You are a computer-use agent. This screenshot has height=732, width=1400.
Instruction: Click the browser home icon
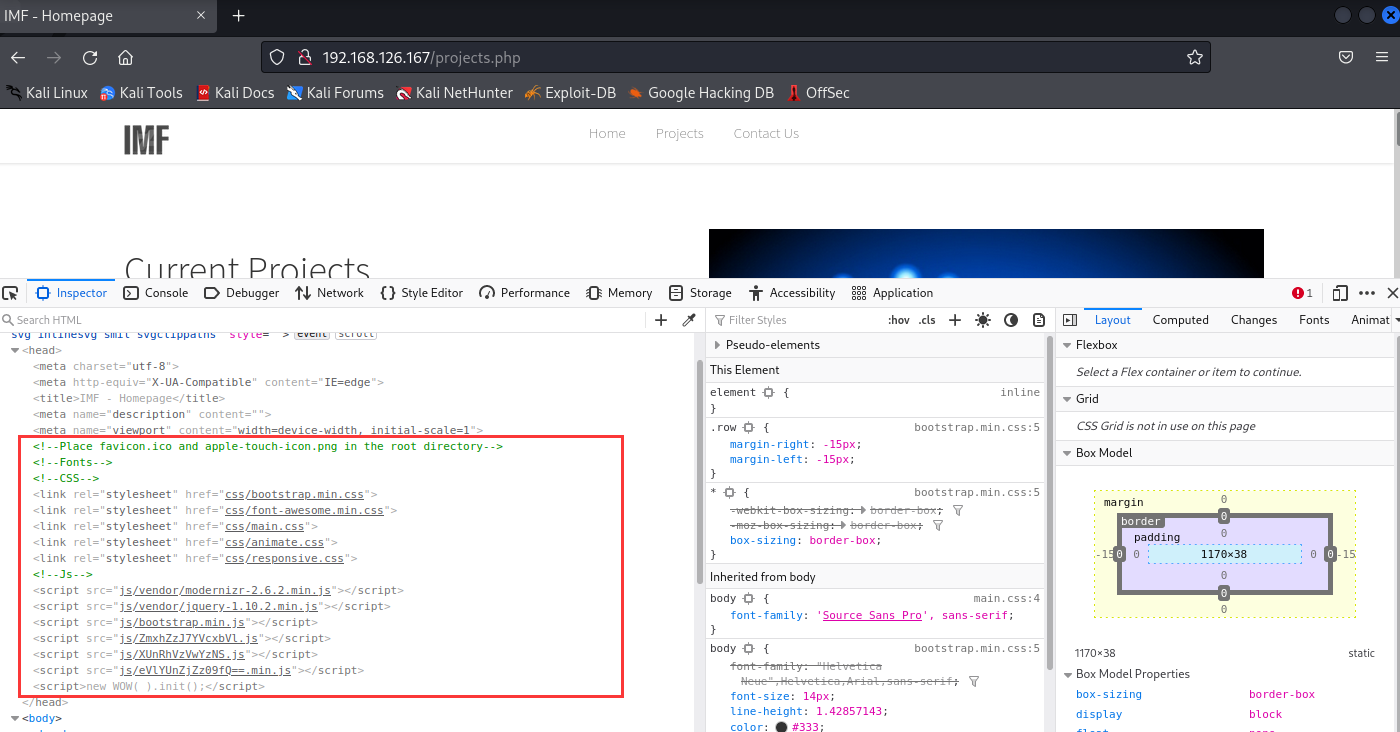125,58
